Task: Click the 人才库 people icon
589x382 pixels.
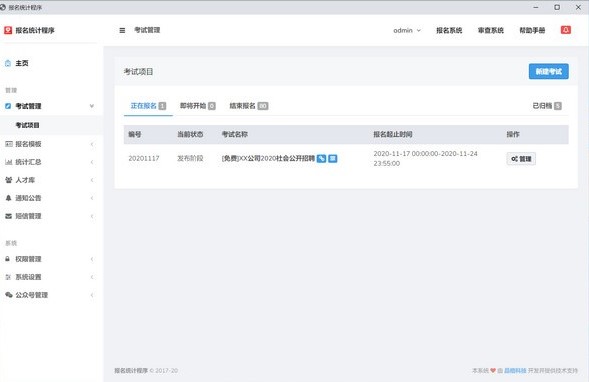Action: tap(9, 180)
